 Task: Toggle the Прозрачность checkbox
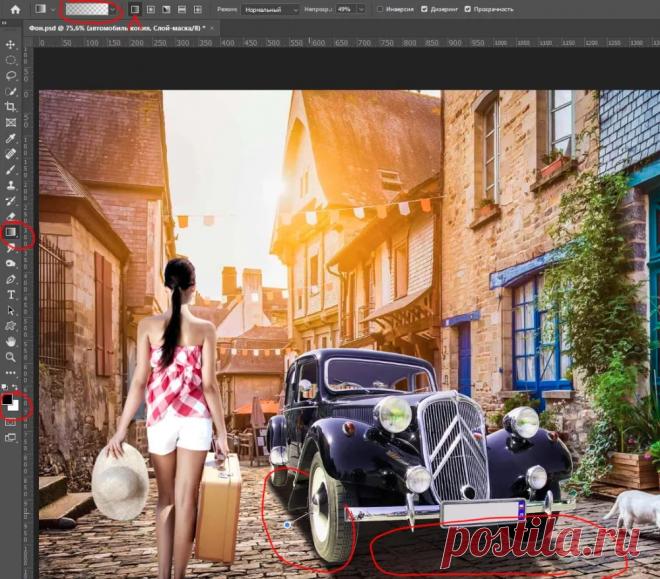(469, 9)
